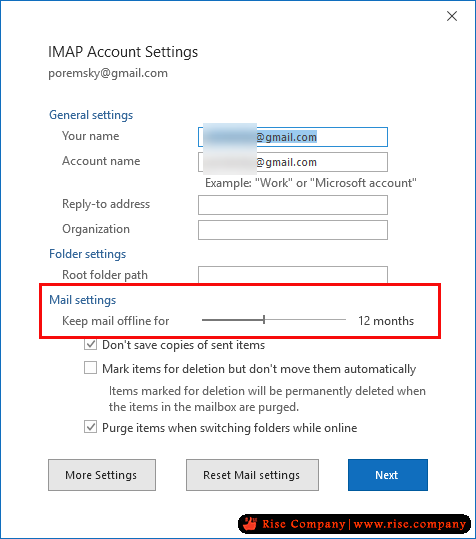Click the 12 months value label
Screen dimensions: 476x539
click(x=386, y=321)
